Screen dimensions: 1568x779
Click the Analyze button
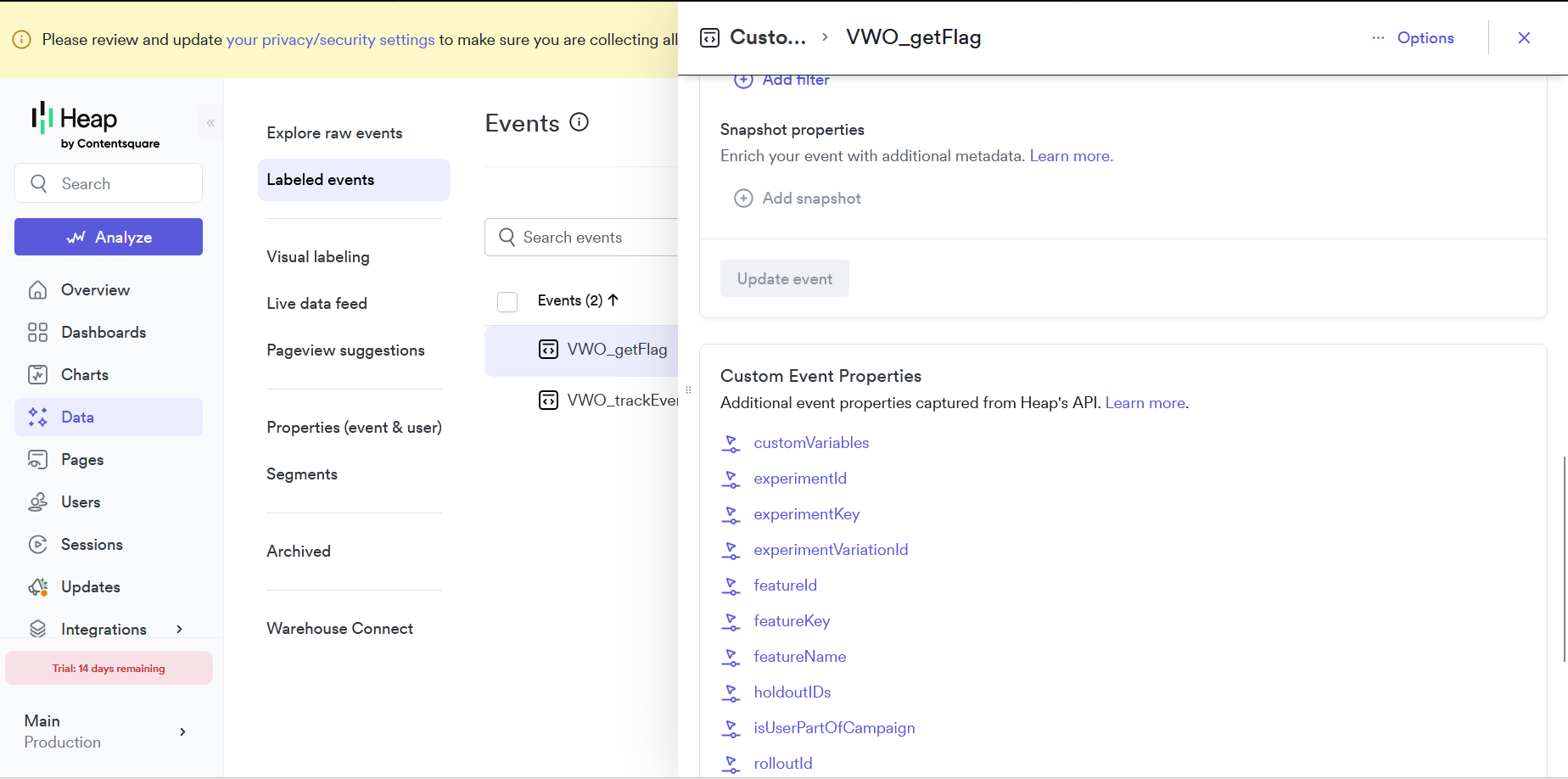(109, 237)
